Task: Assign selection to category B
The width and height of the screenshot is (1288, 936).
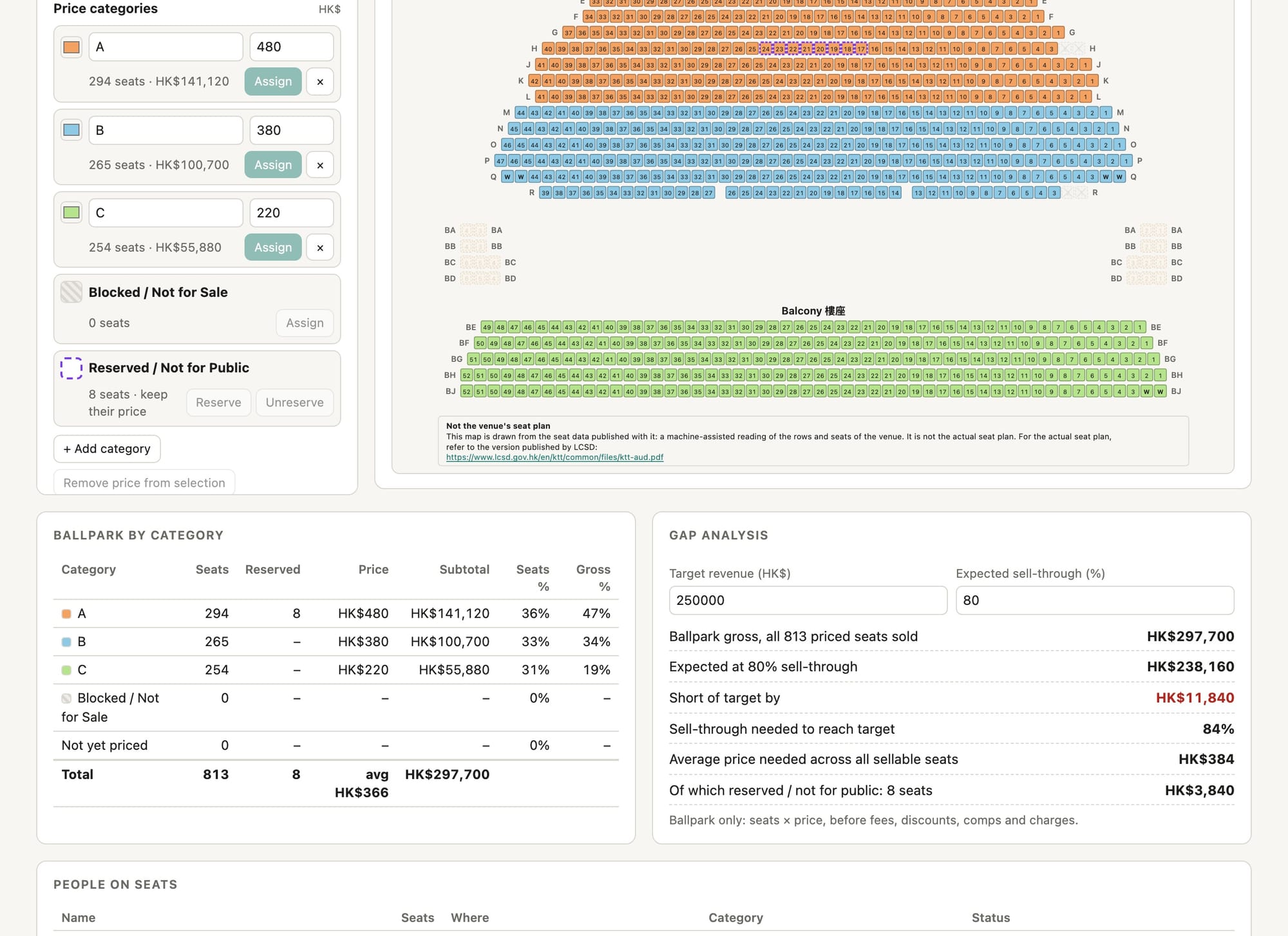Action: pos(273,165)
